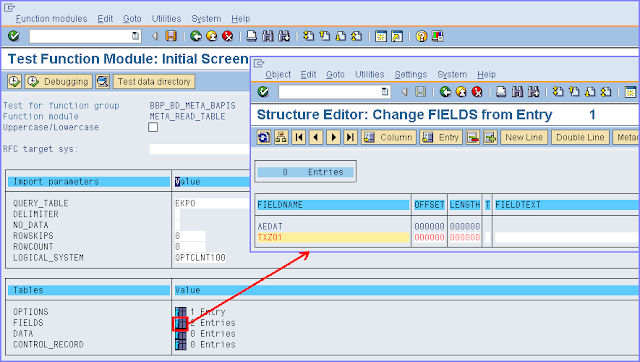Click insert line icon in Structure Editor
The height and width of the screenshot is (362, 640).
(x=490, y=138)
